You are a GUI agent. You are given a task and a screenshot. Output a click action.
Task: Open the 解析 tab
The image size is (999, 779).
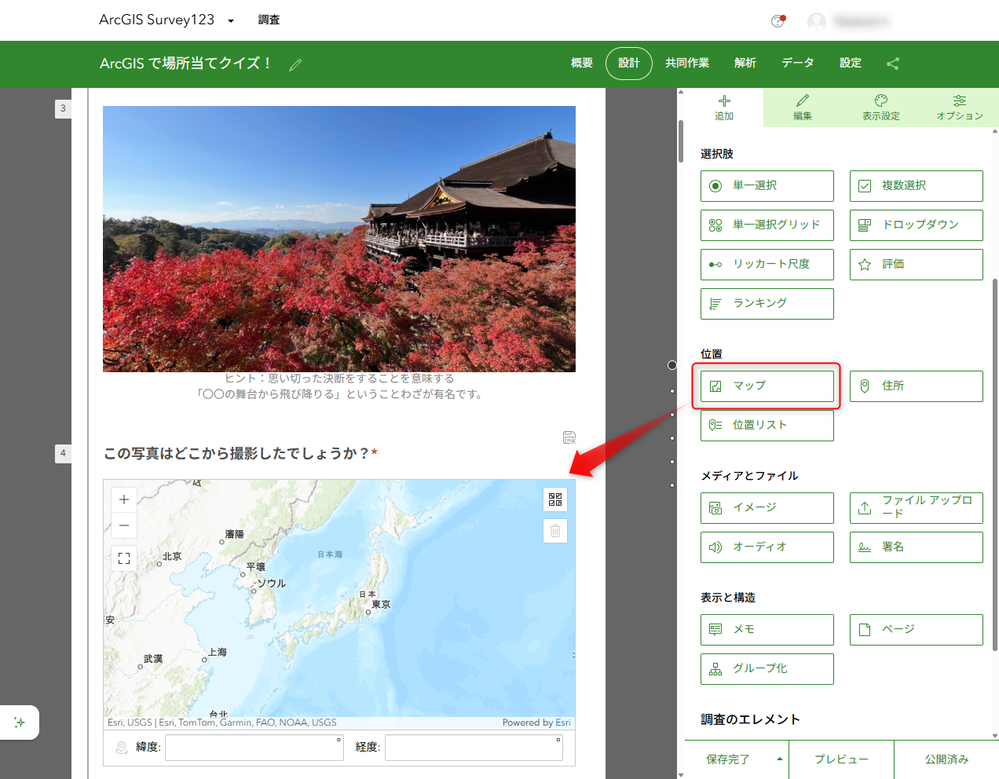click(744, 63)
